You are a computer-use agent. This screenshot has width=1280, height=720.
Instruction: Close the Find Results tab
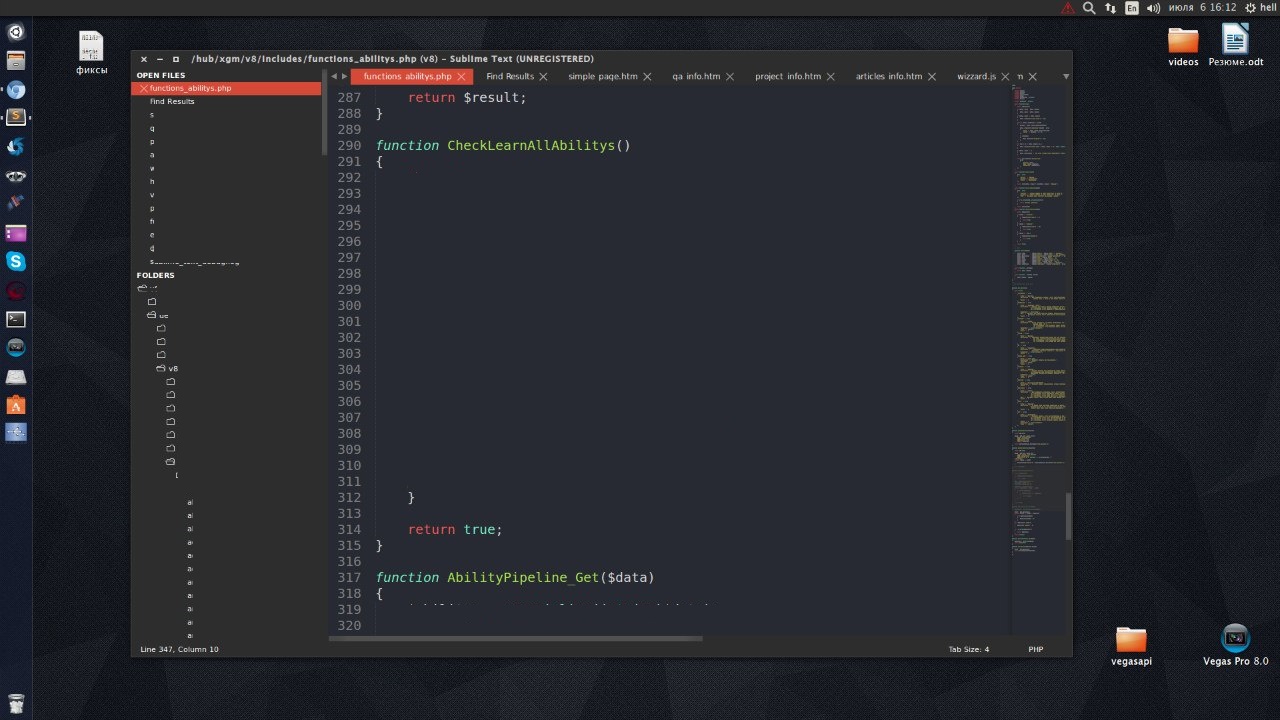pyautogui.click(x=543, y=77)
